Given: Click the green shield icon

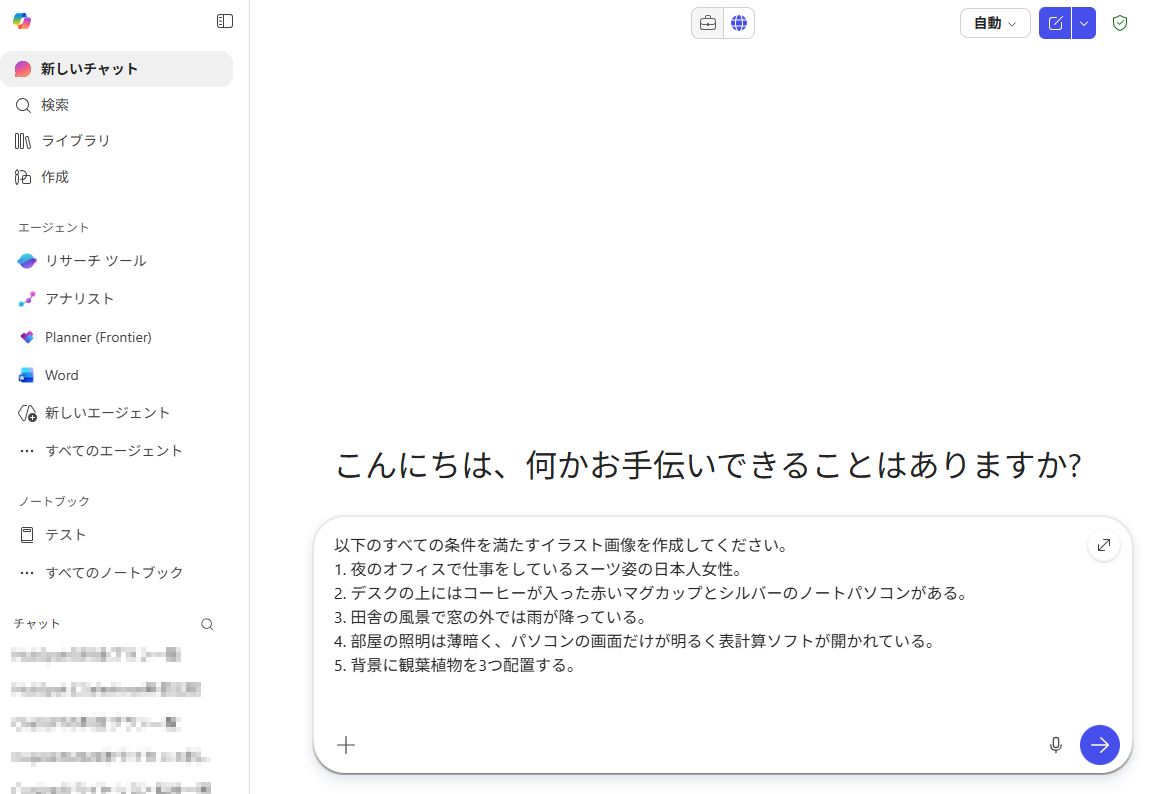Looking at the screenshot, I should click(x=1120, y=23).
